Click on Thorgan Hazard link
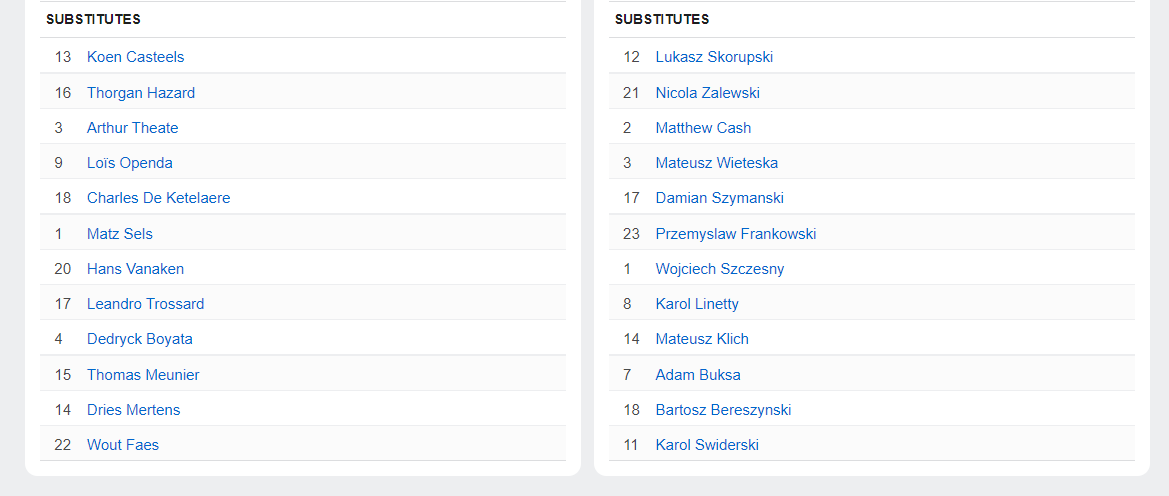Image resolution: width=1169 pixels, height=496 pixels. tap(141, 93)
